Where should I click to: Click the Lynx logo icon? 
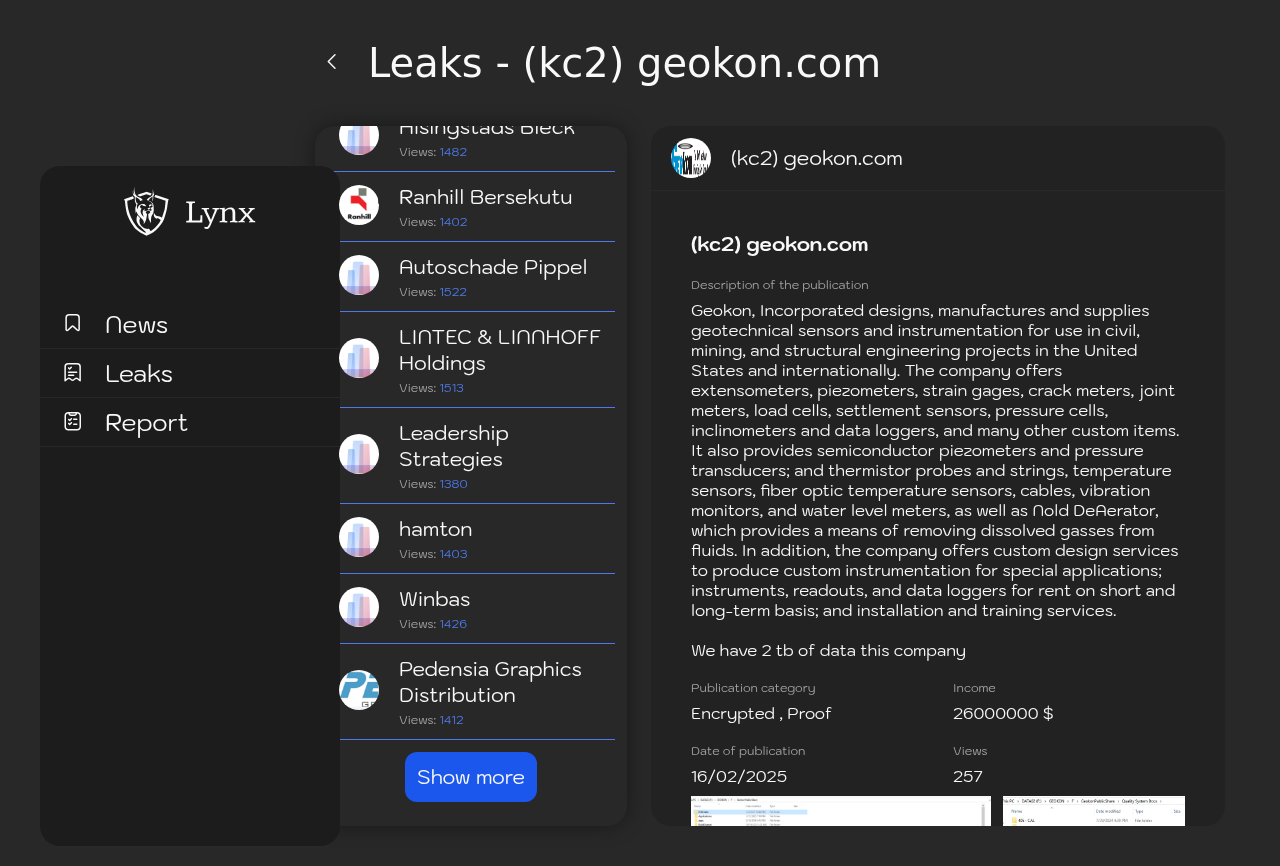[146, 212]
